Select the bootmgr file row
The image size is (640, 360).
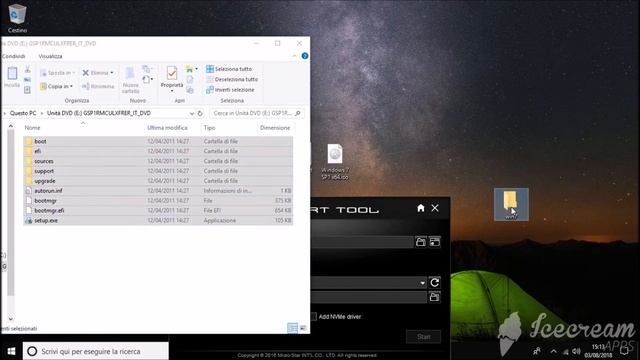coord(158,200)
